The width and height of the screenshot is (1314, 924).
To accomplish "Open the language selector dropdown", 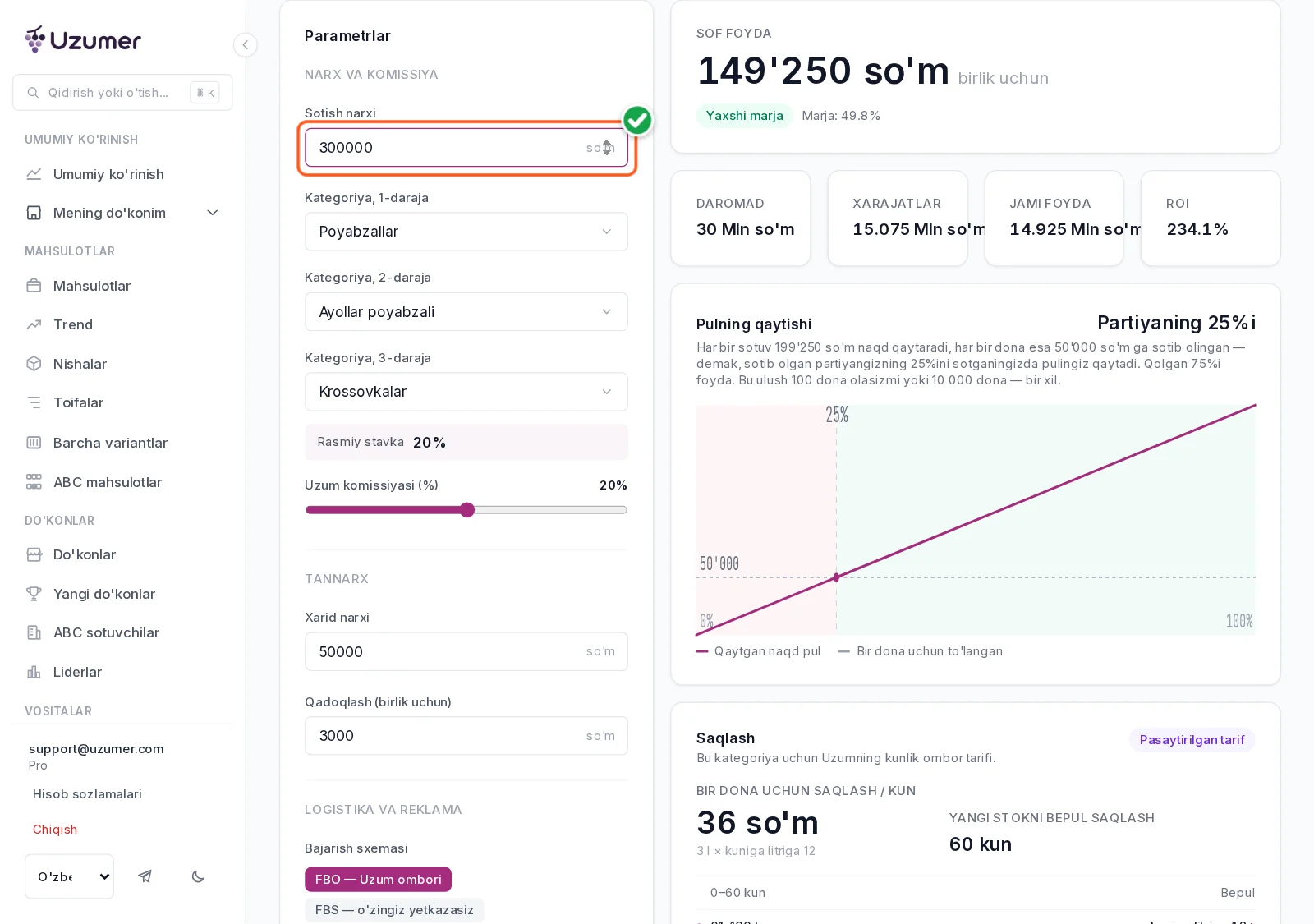I will pos(70,876).
